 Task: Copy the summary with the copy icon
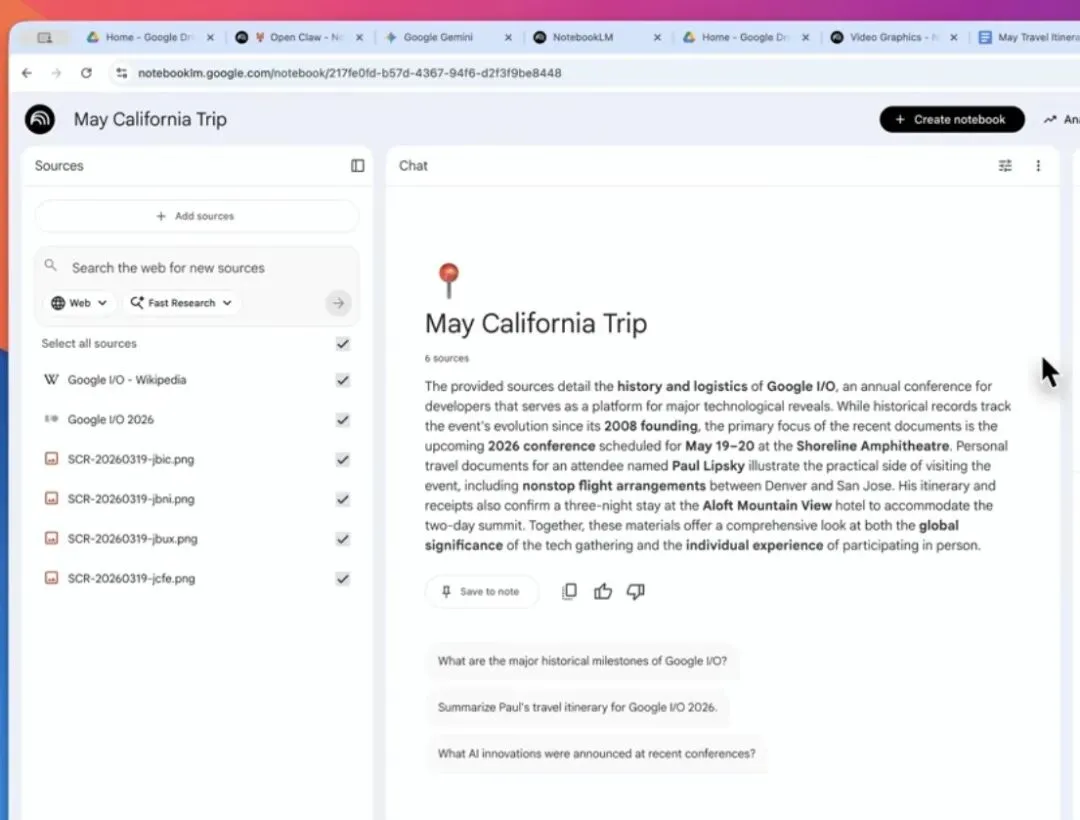(x=570, y=591)
